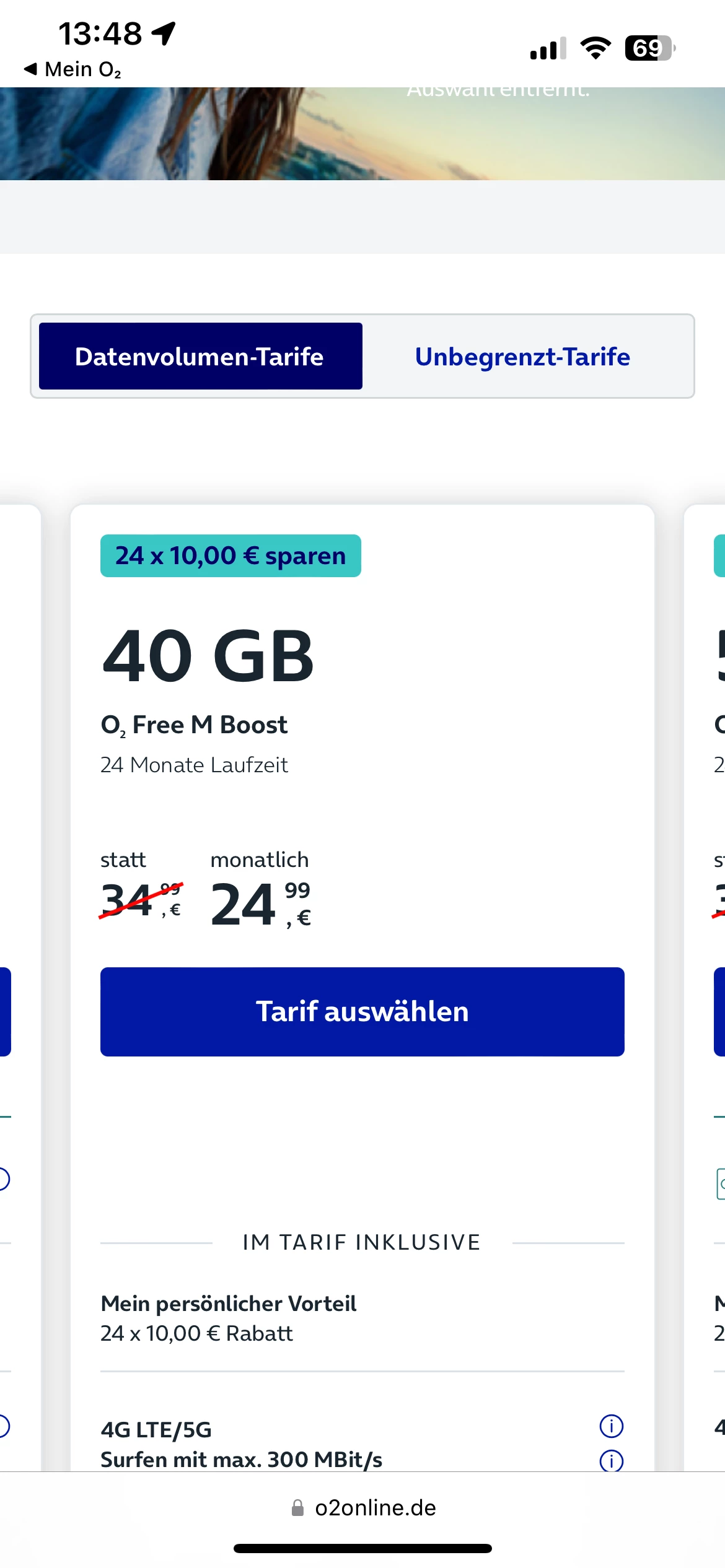Image resolution: width=725 pixels, height=1568 pixels.
Task: Tap the Wi-Fi status icon
Action: 595,48
